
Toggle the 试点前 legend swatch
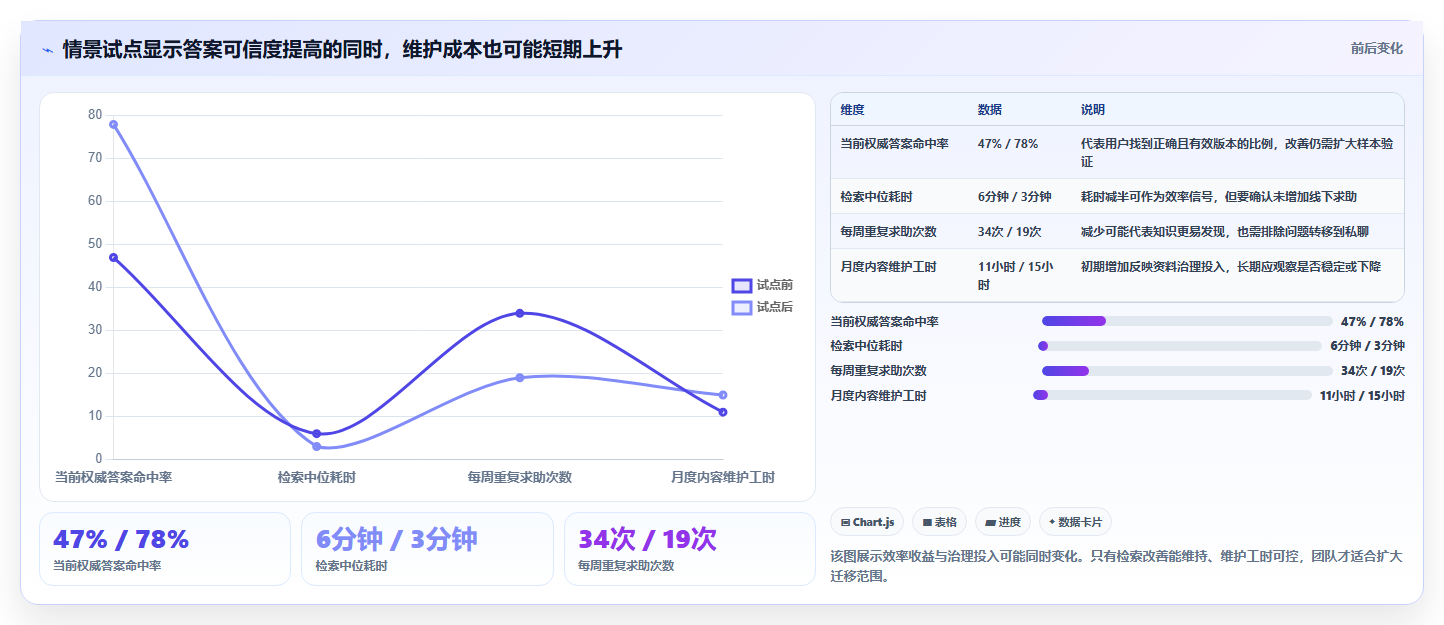(x=741, y=285)
